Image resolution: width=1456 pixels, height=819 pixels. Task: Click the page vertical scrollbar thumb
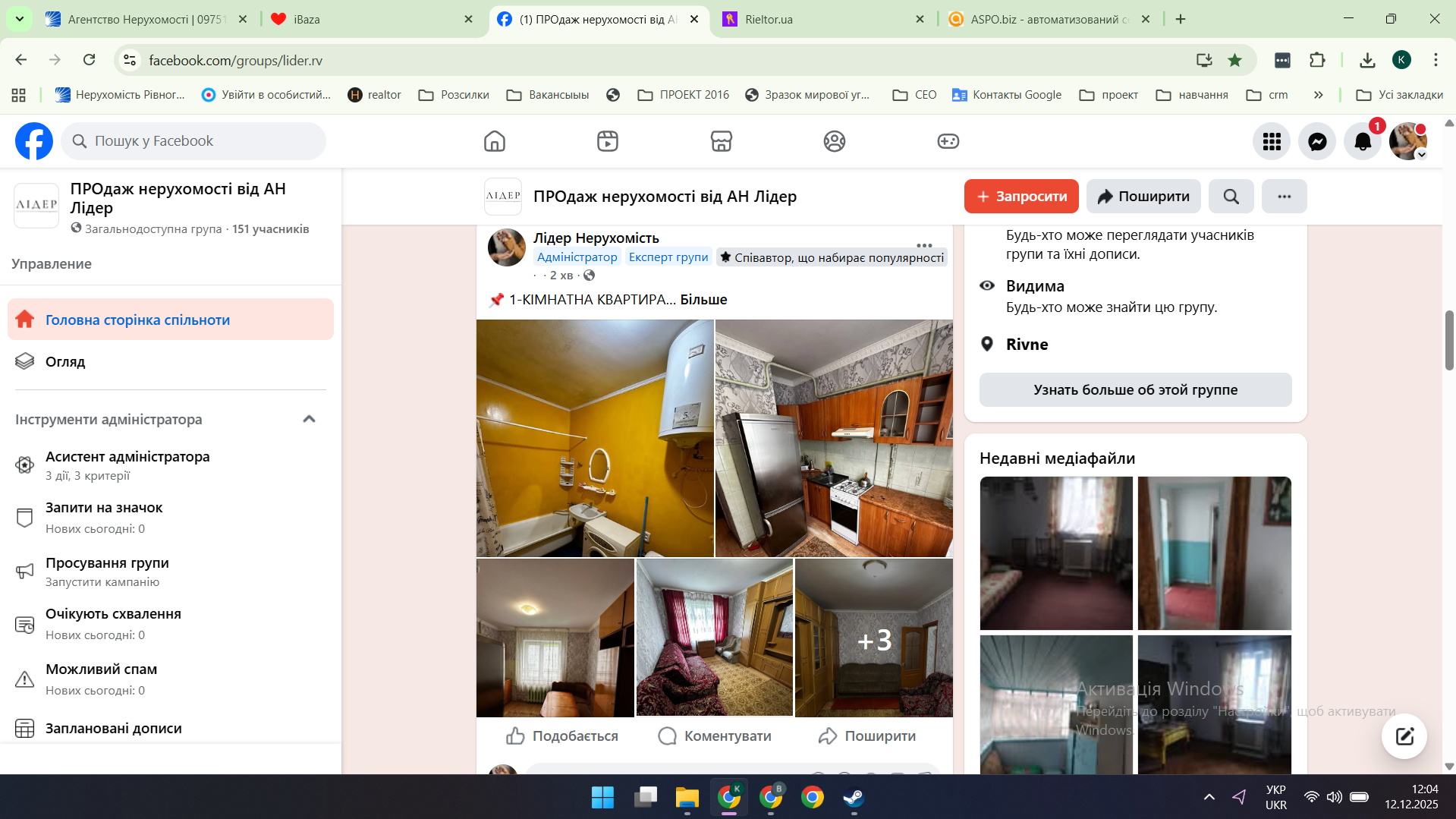point(1448,340)
